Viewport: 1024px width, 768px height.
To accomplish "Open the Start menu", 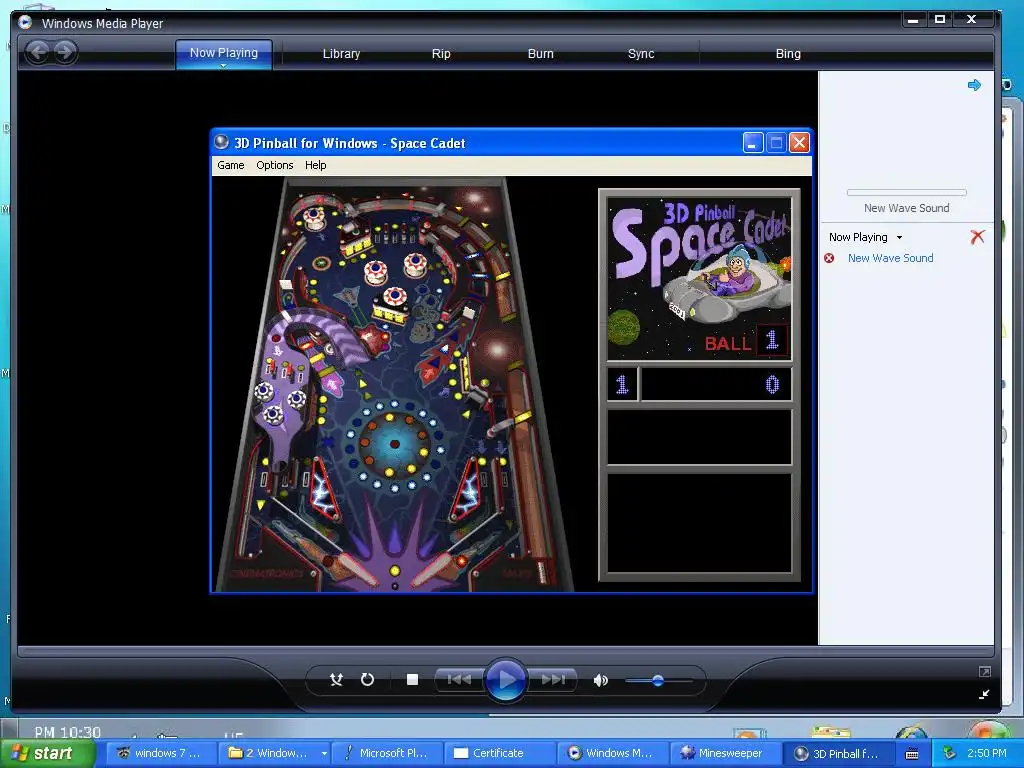I will click(x=46, y=753).
